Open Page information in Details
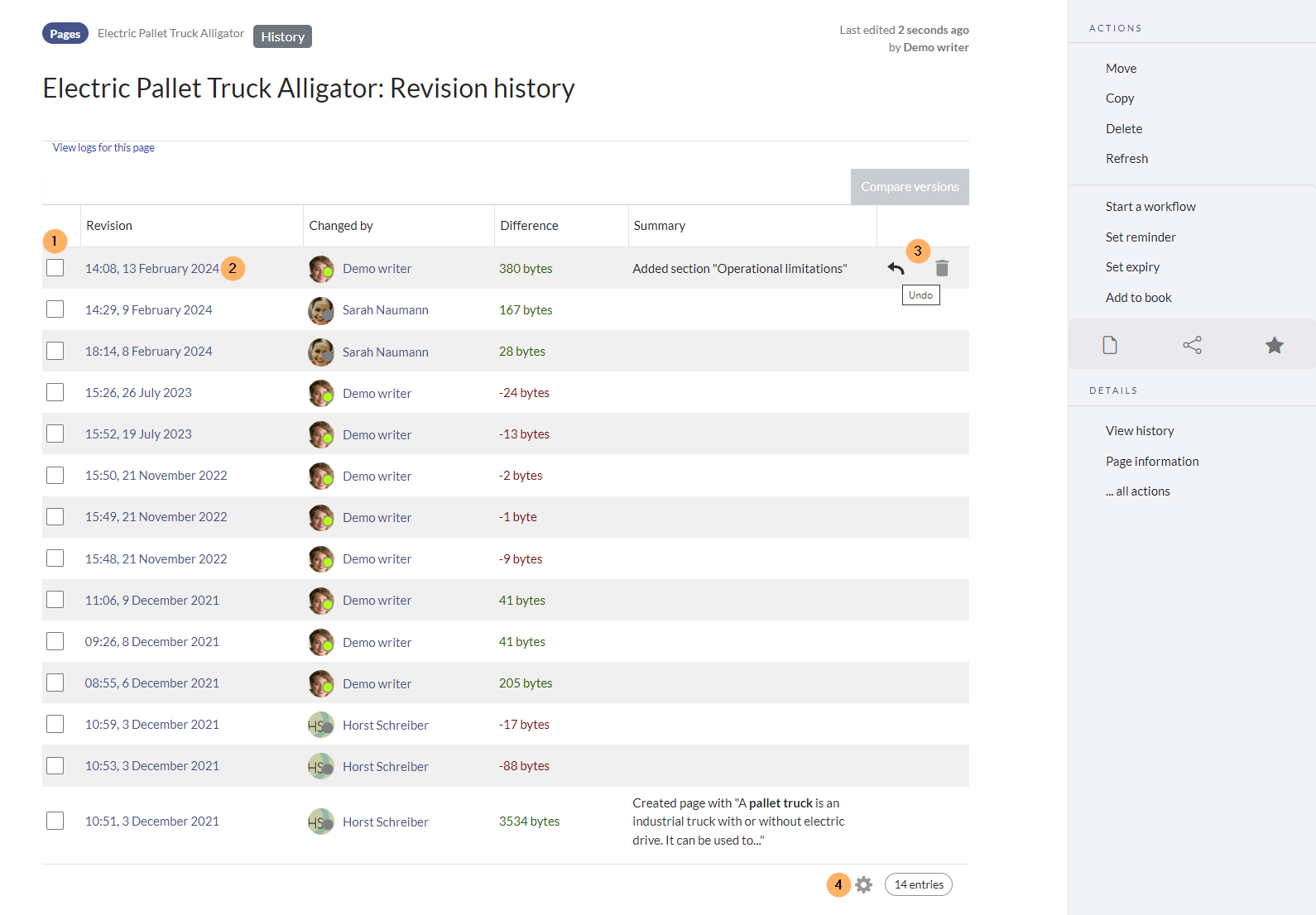Screen dimensions: 1316x915 click(1152, 461)
